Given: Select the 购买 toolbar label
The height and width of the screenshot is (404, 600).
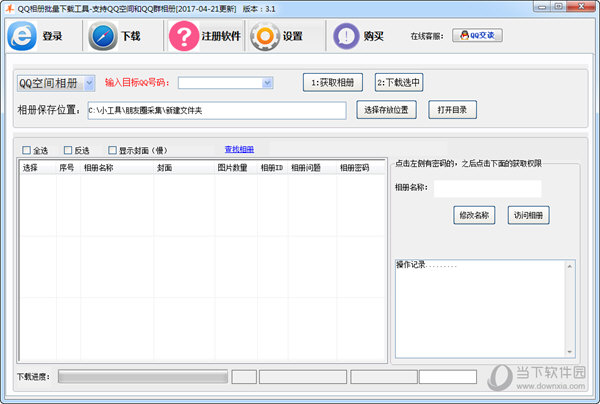Looking at the screenshot, I should [x=373, y=36].
